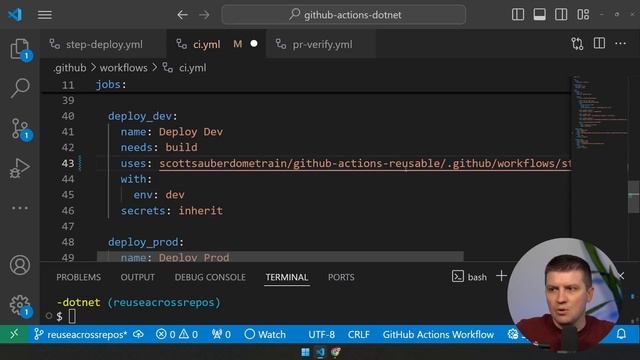The width and height of the screenshot is (640, 360).
Task: Change the UTF-8 file encoding
Action: (x=322, y=335)
